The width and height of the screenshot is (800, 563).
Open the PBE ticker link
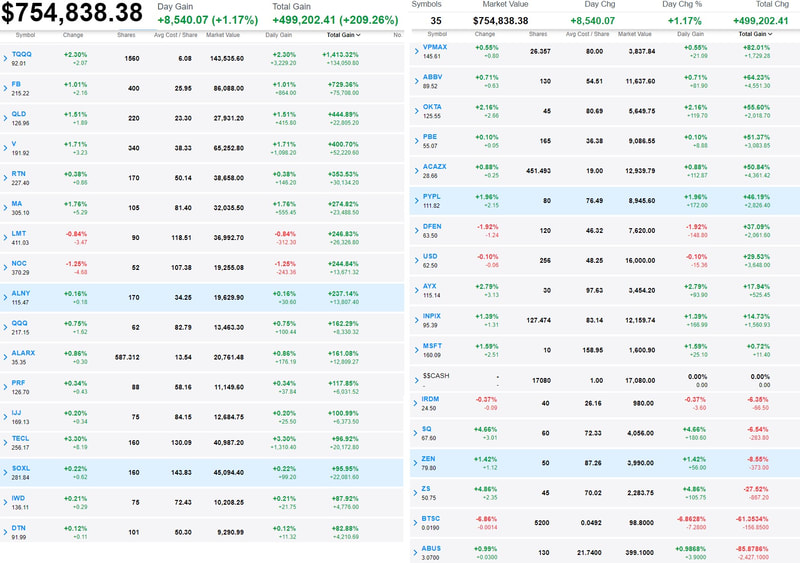[430, 137]
